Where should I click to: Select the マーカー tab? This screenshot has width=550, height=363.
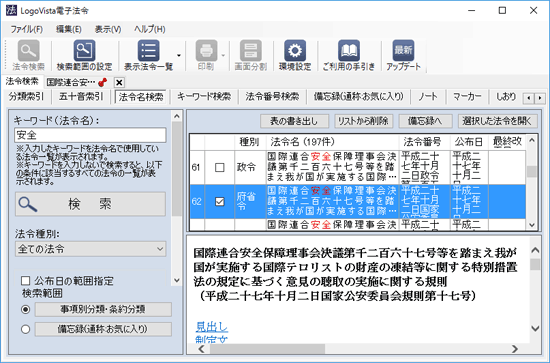pos(467,96)
